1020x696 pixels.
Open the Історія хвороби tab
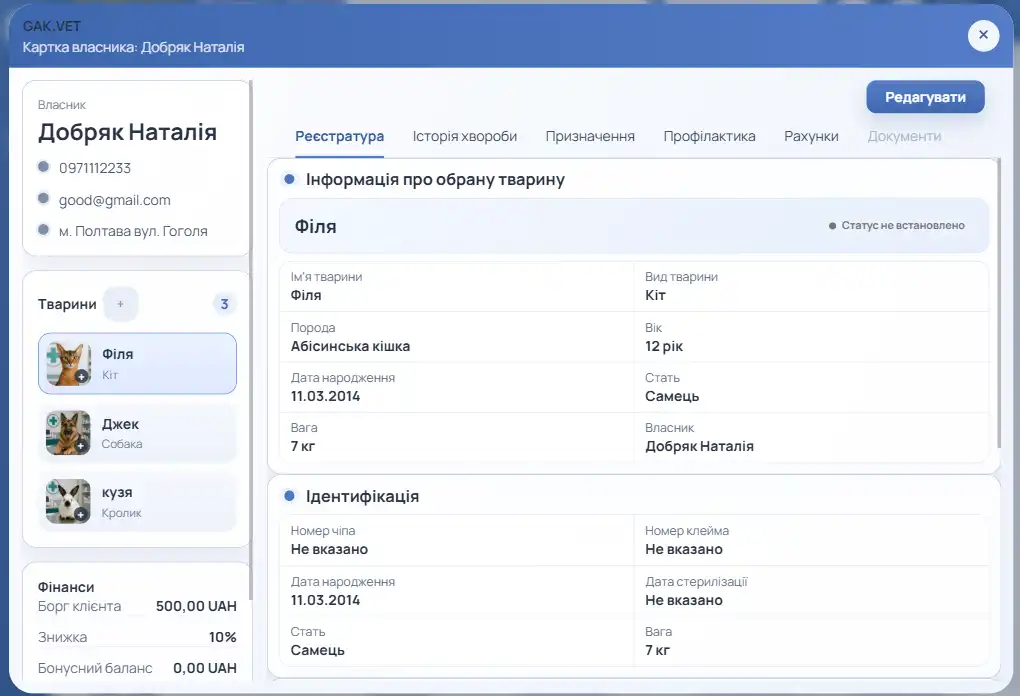[464, 137]
